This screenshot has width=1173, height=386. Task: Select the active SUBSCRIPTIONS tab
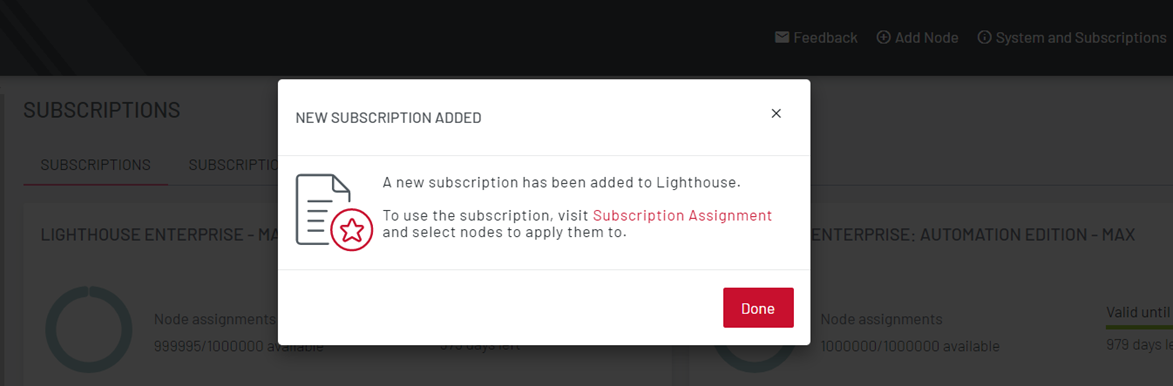(x=96, y=165)
